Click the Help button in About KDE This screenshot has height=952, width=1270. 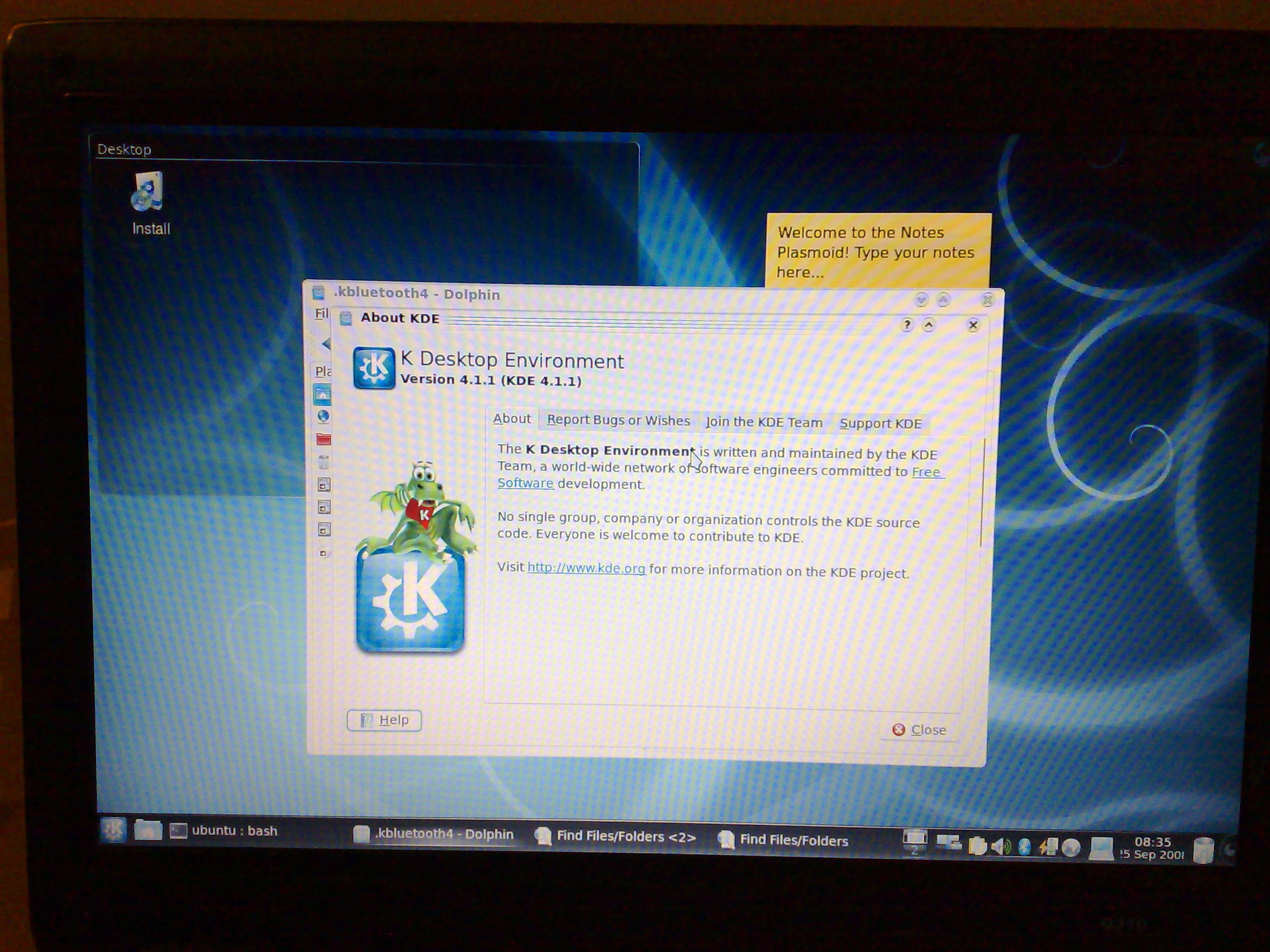click(x=384, y=720)
